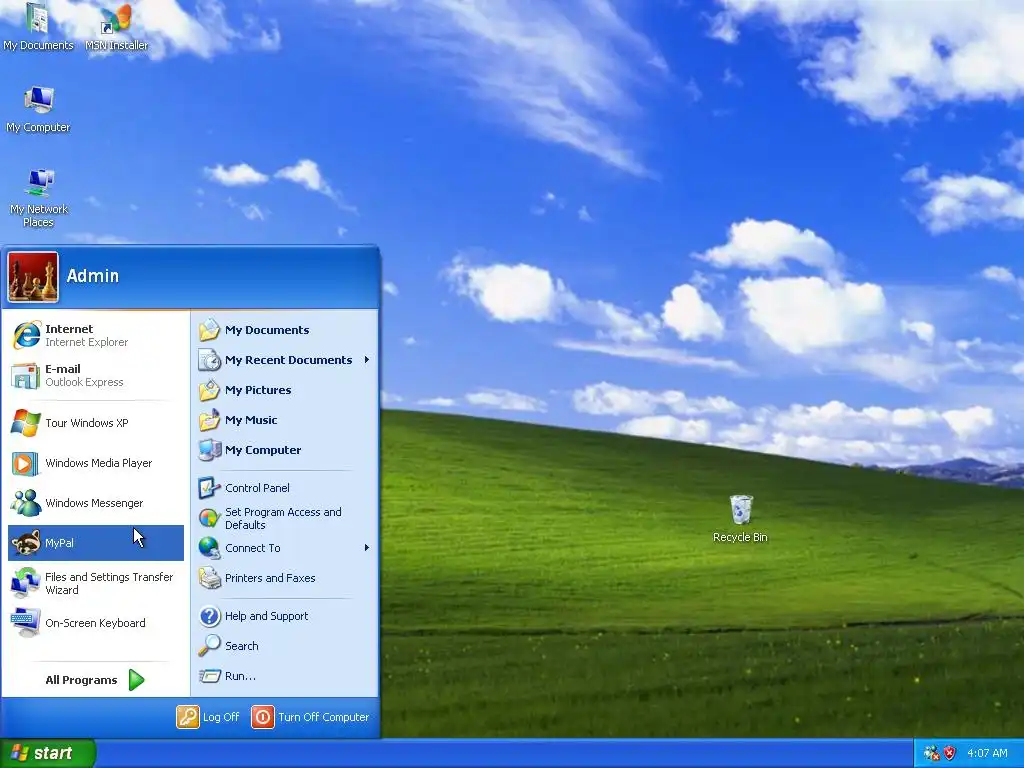Open MSN Installer desktop shortcut
The width and height of the screenshot is (1024, 768).
[x=116, y=26]
